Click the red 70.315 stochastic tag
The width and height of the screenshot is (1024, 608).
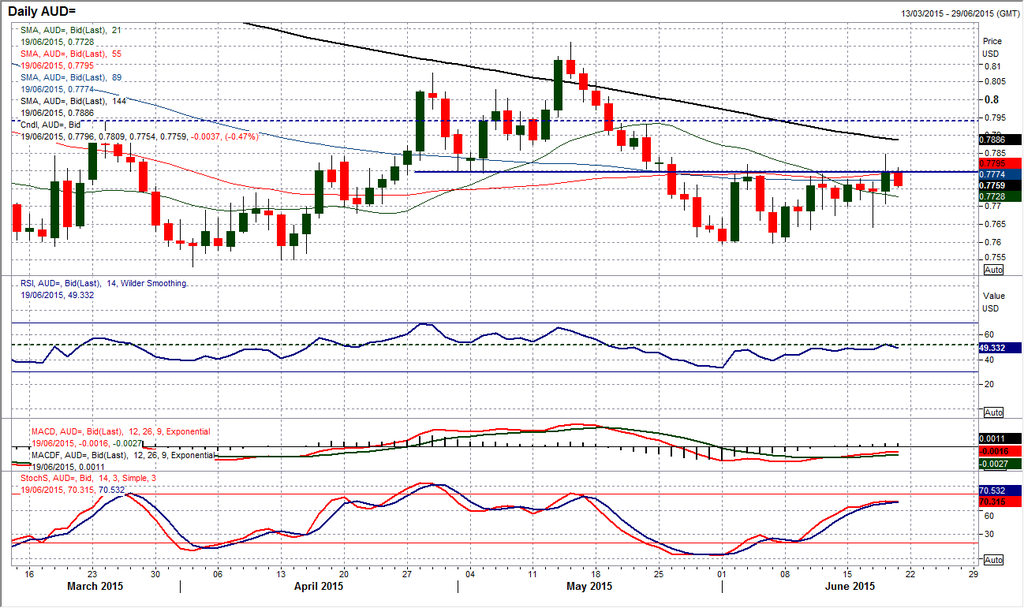[1000, 502]
